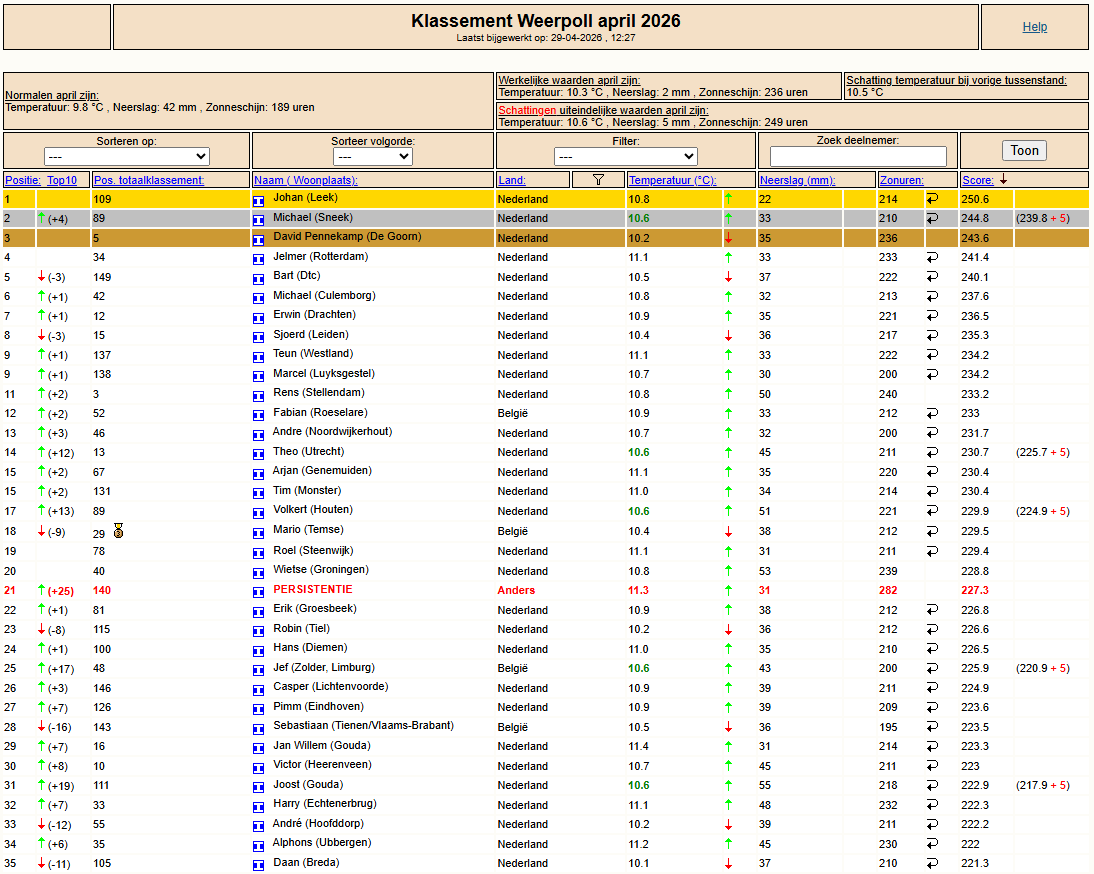Click the red down arrow in David Pennekamp's row

pos(728,238)
